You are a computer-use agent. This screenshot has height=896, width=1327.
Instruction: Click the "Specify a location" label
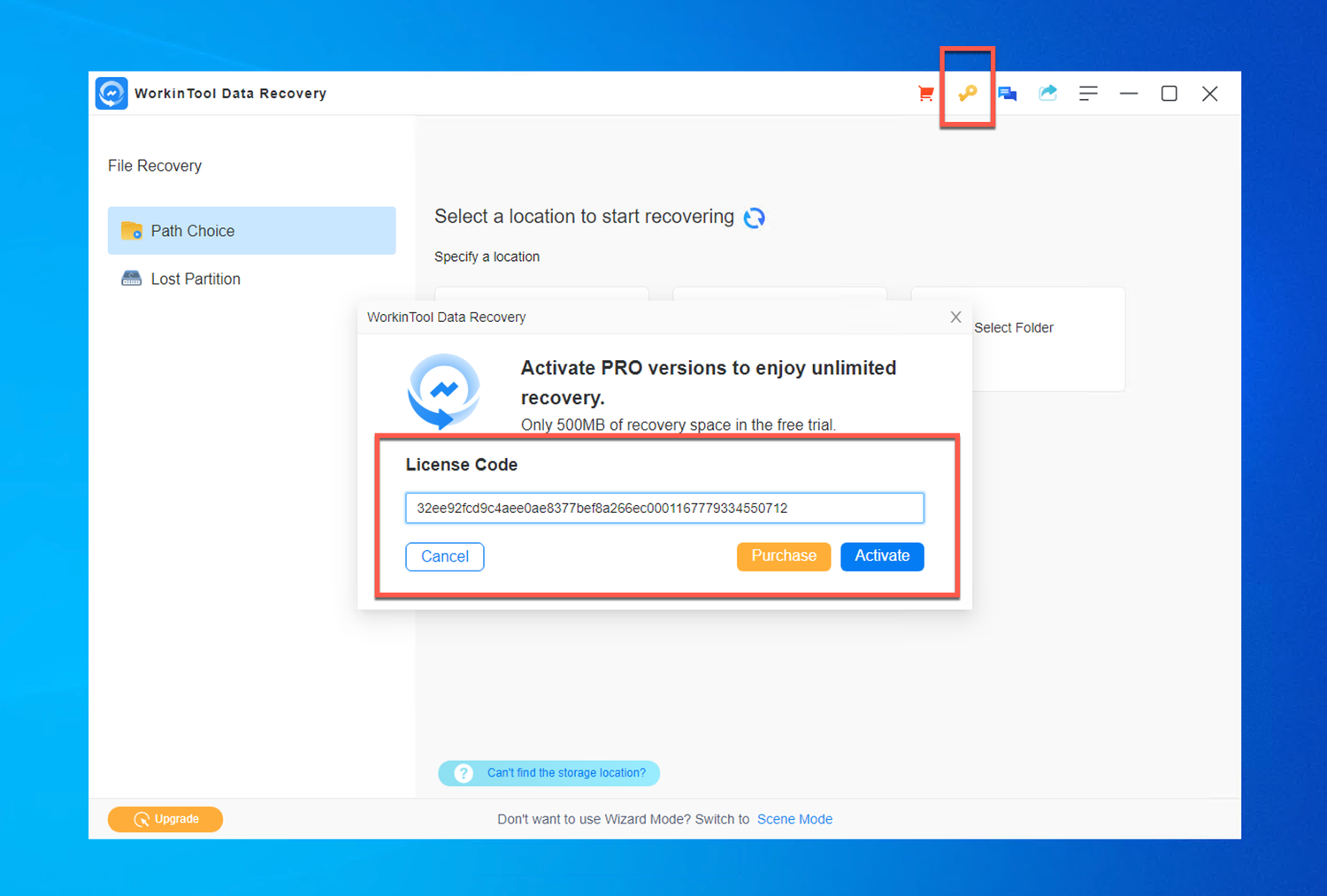point(487,257)
